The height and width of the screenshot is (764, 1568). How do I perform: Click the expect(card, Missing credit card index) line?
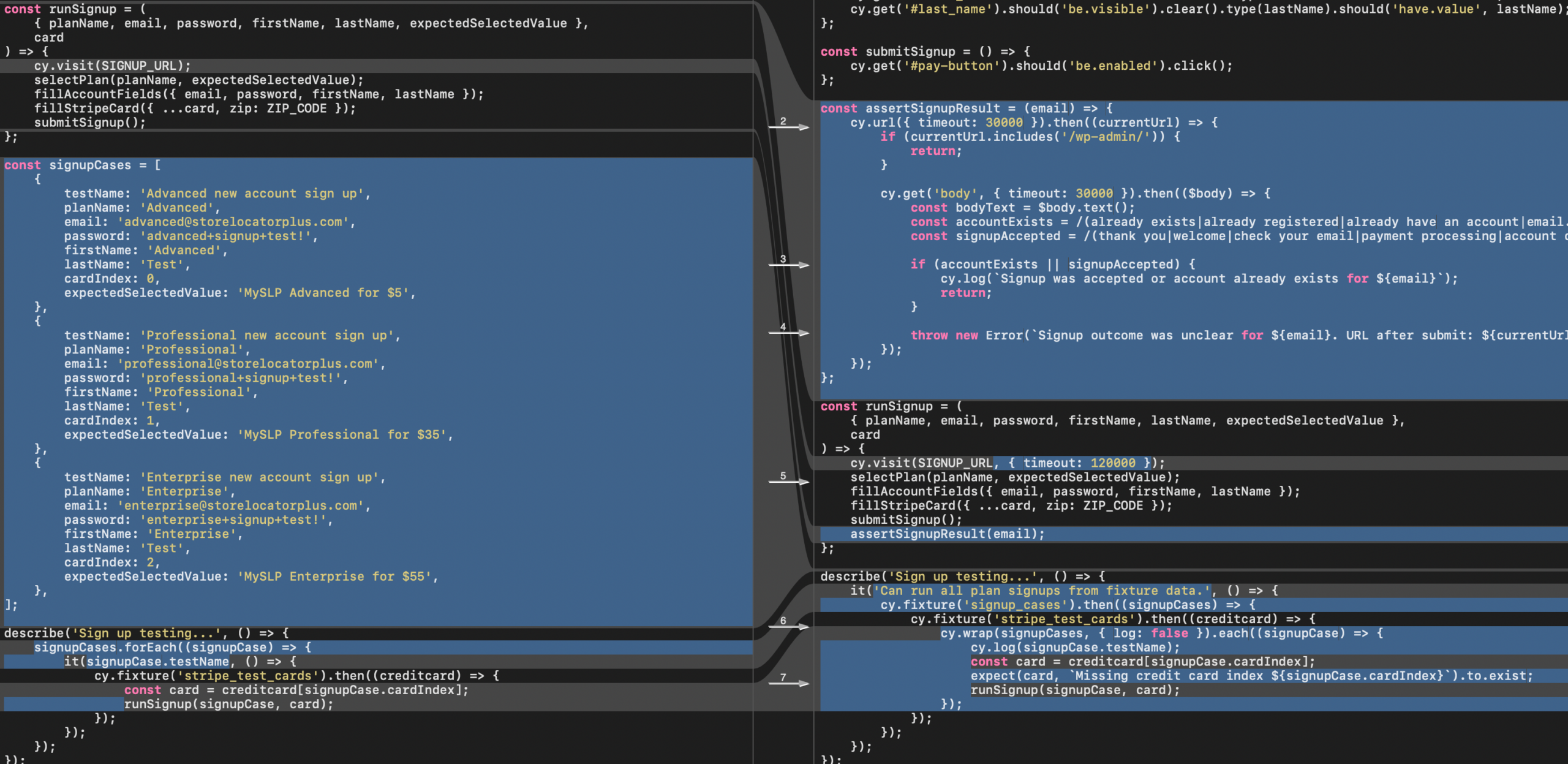[1251, 676]
